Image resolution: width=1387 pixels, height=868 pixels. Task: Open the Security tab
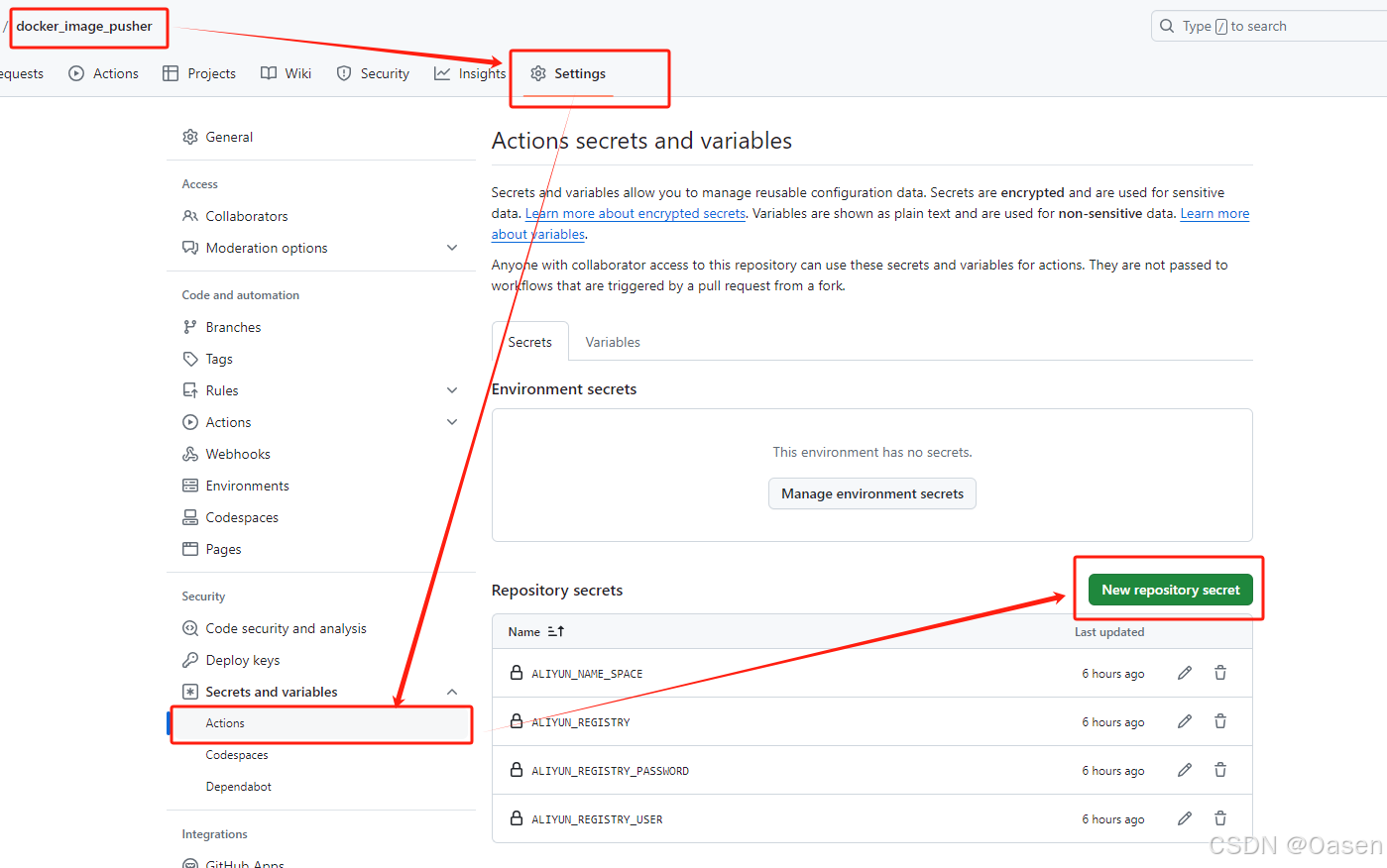pos(373,73)
